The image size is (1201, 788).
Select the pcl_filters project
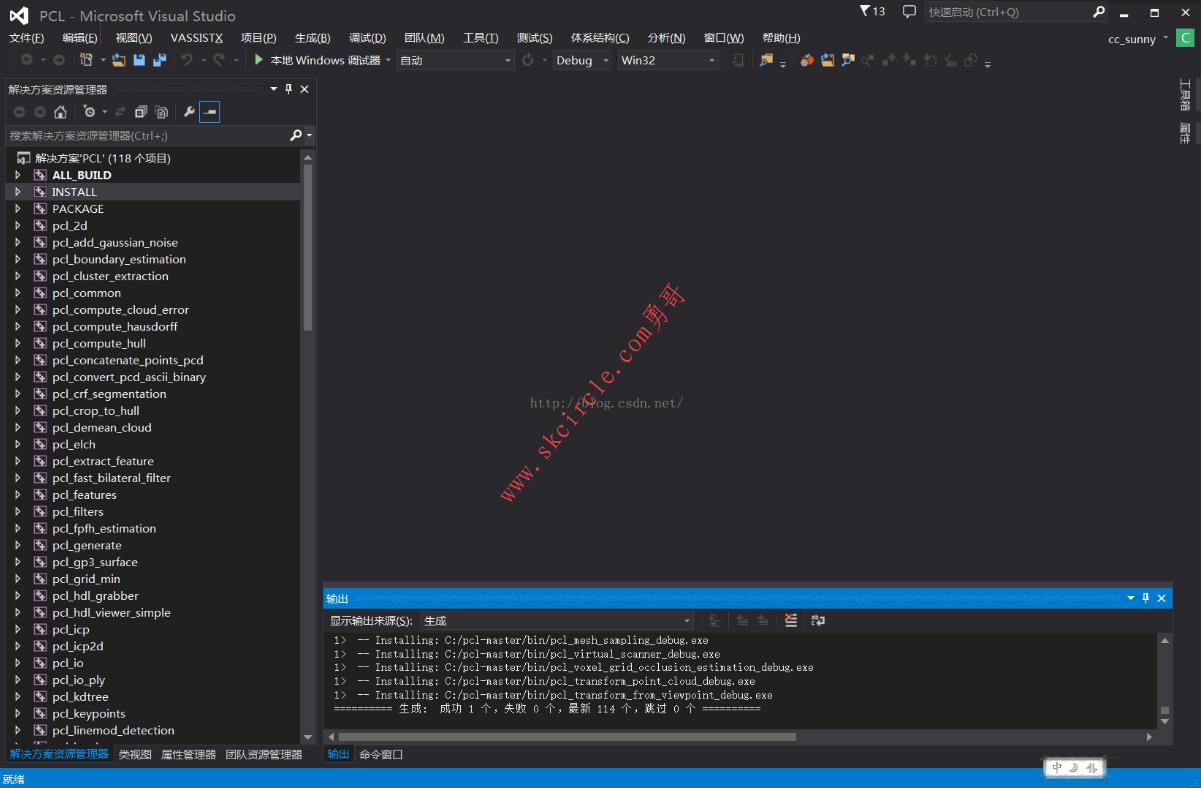coord(77,512)
